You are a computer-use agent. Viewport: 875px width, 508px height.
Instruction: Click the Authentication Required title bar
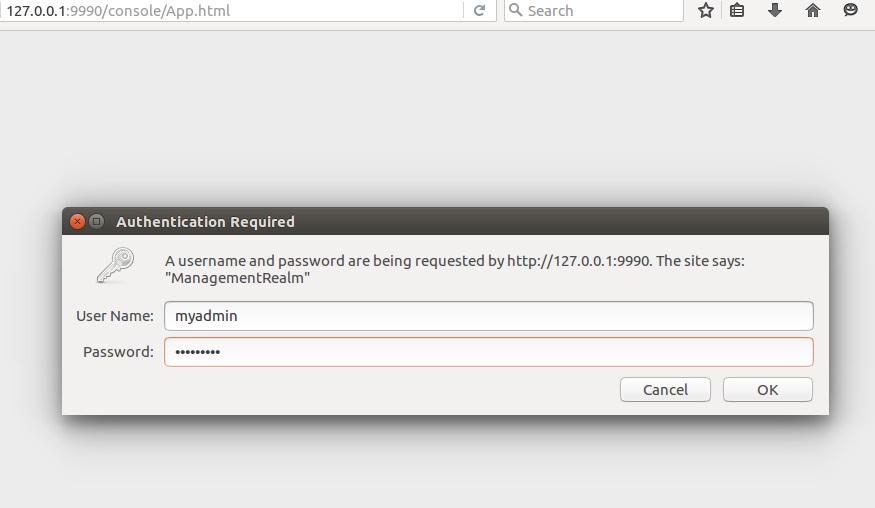(x=445, y=222)
